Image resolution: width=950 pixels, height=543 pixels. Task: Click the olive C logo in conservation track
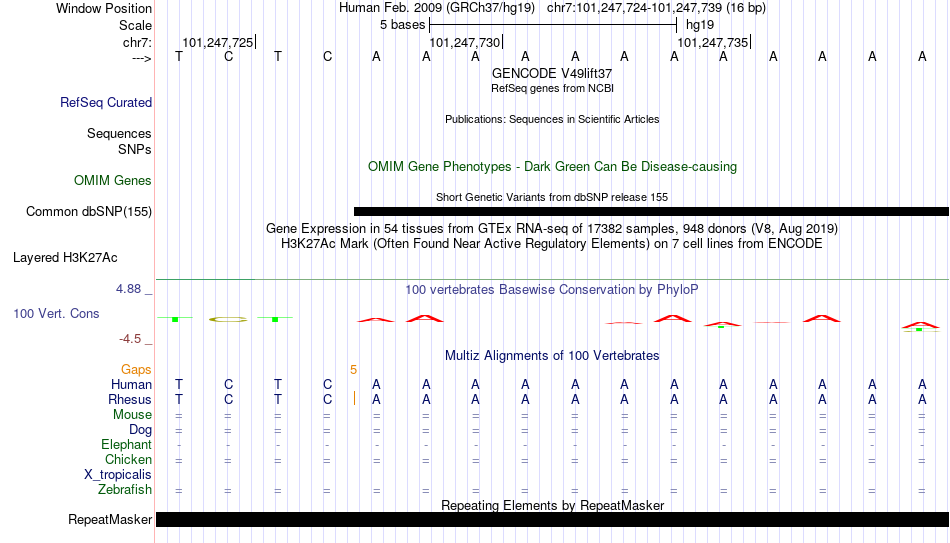[228, 319]
